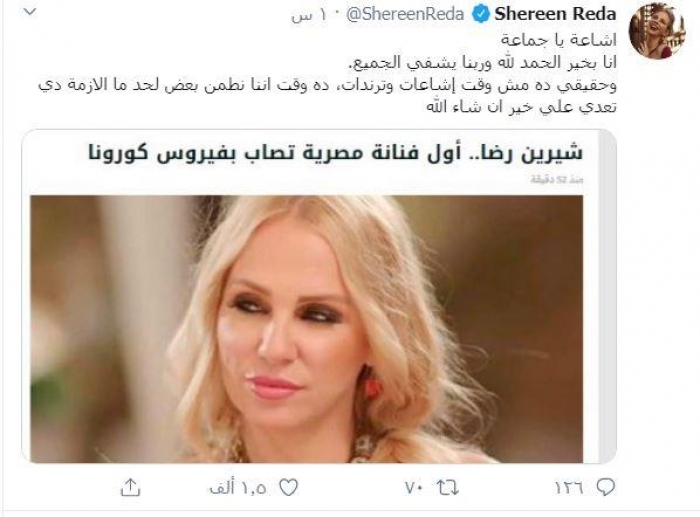Click the retweet count ٧٠

(414, 488)
